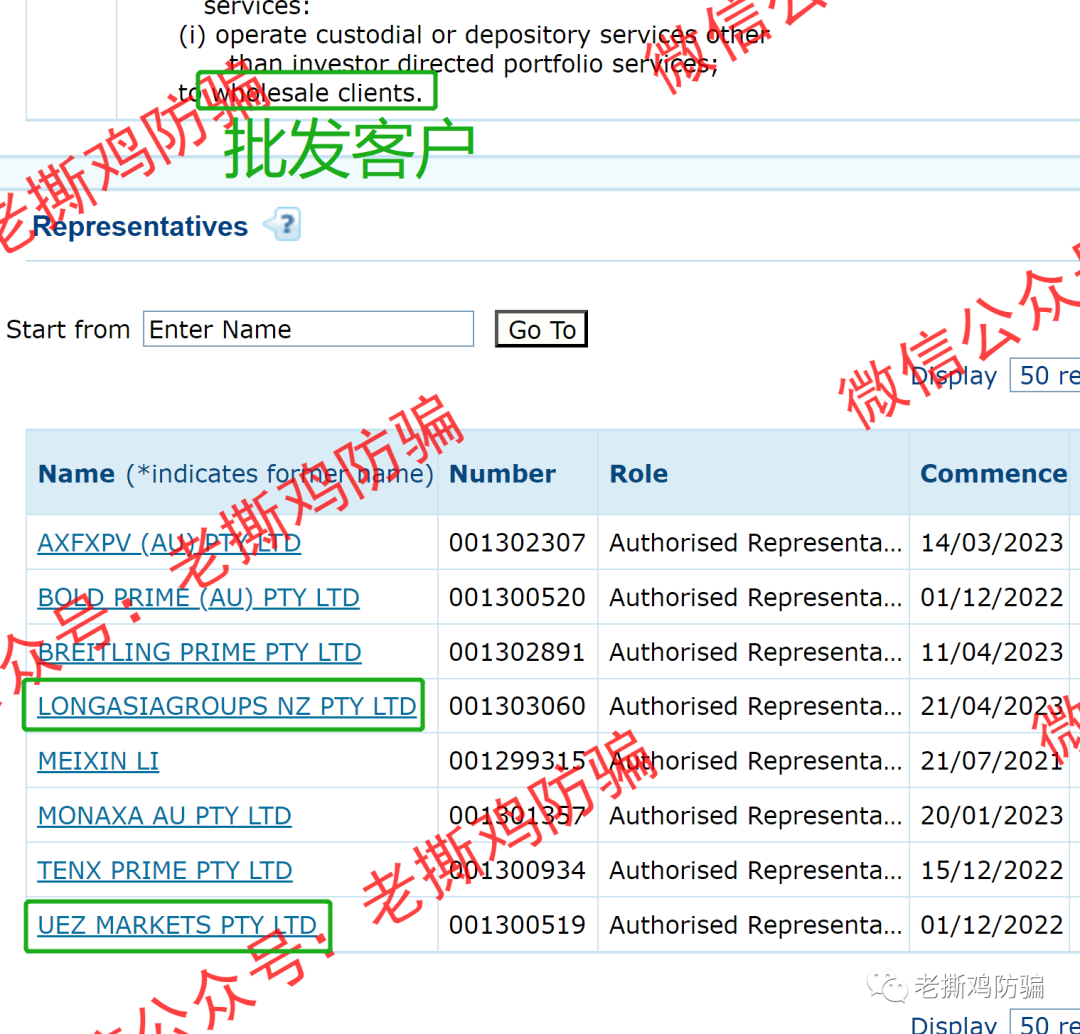Open the Representatives help question-mark icon
This screenshot has height=1034, width=1080.
[284, 224]
